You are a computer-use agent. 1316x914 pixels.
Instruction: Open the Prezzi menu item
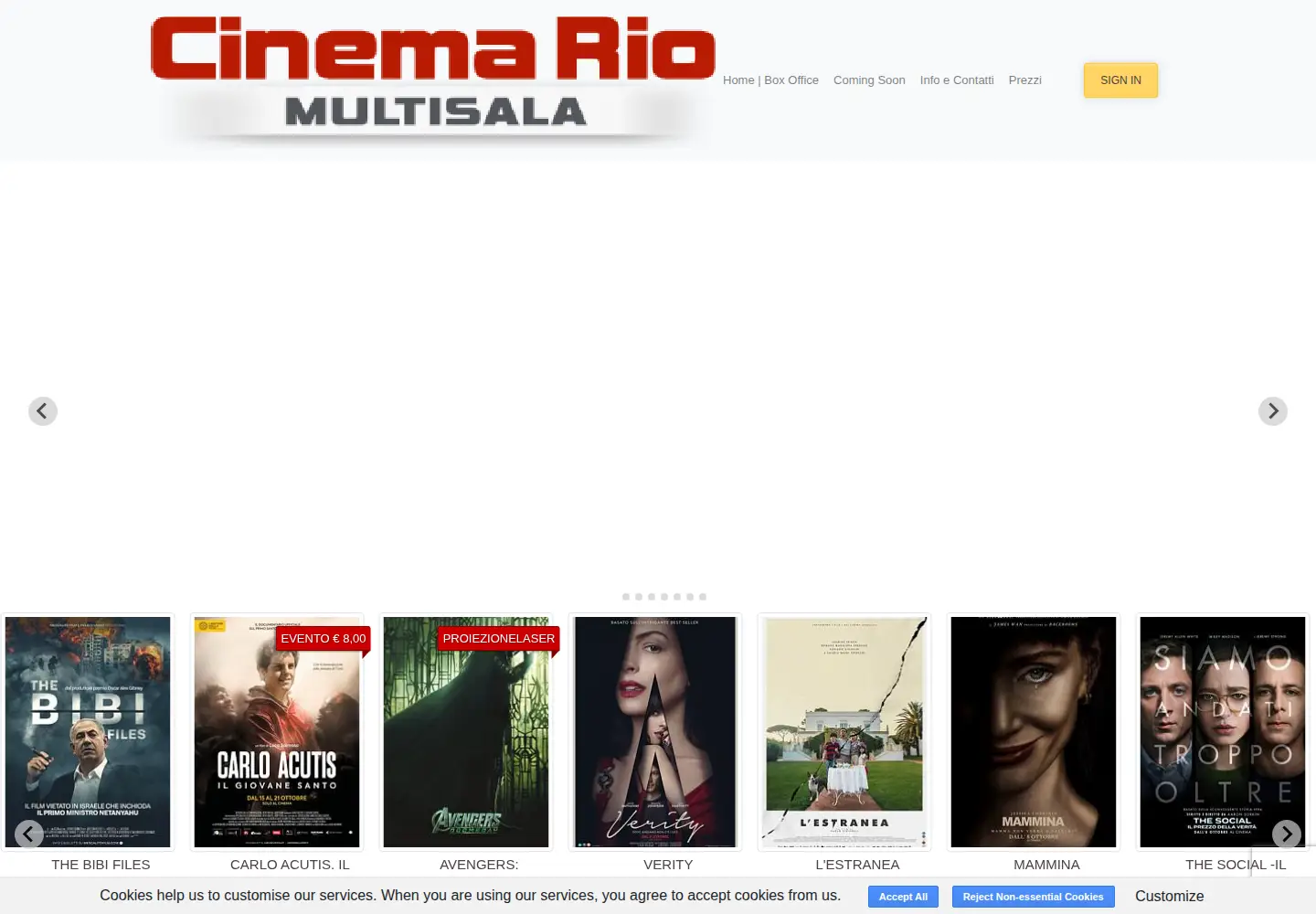(1024, 80)
